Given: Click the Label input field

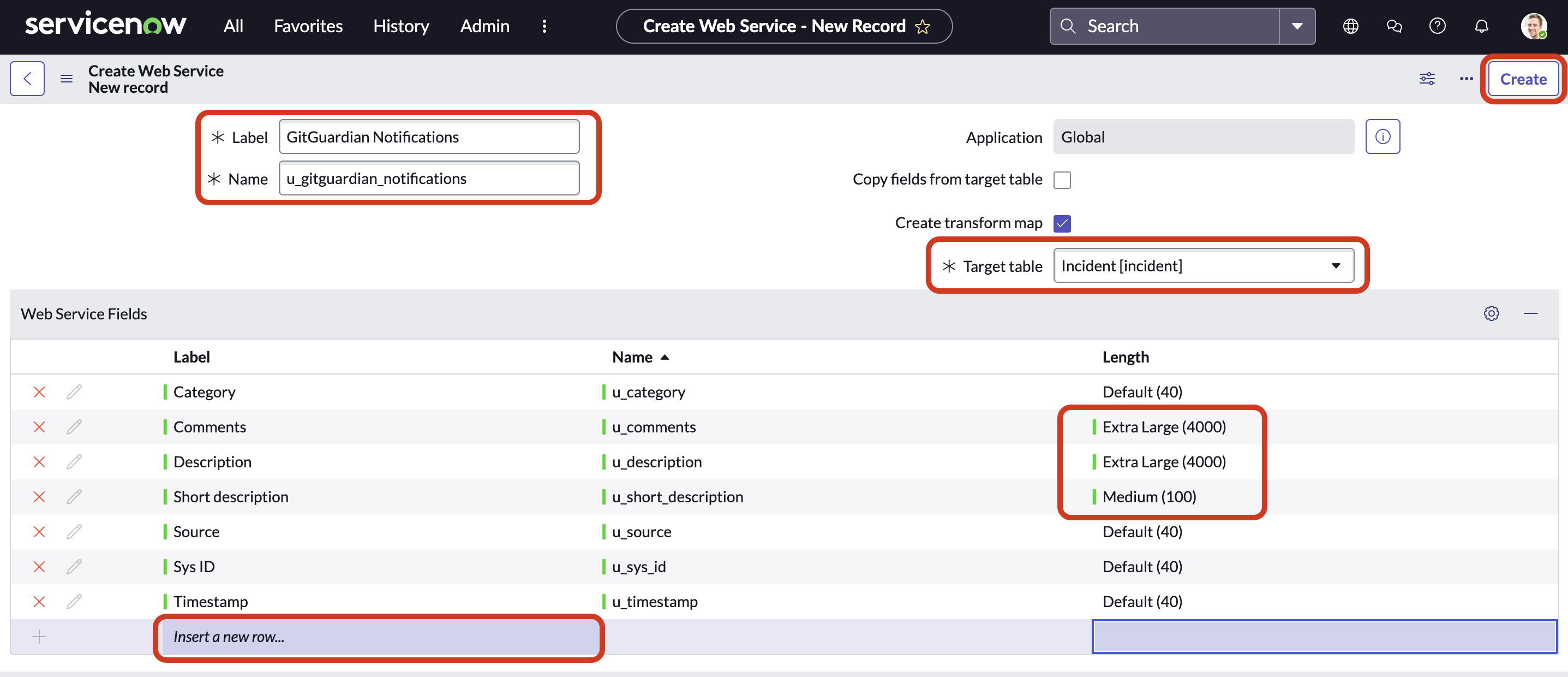Looking at the screenshot, I should click(429, 136).
